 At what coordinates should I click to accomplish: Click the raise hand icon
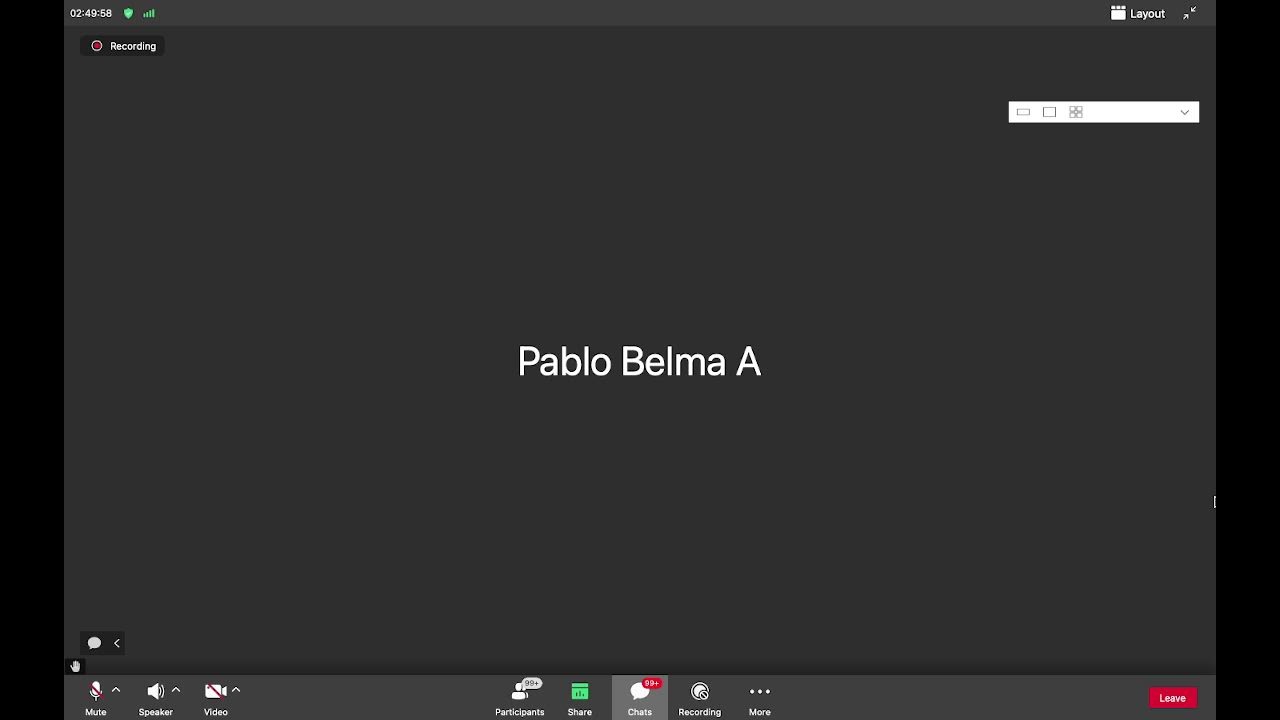[75, 666]
